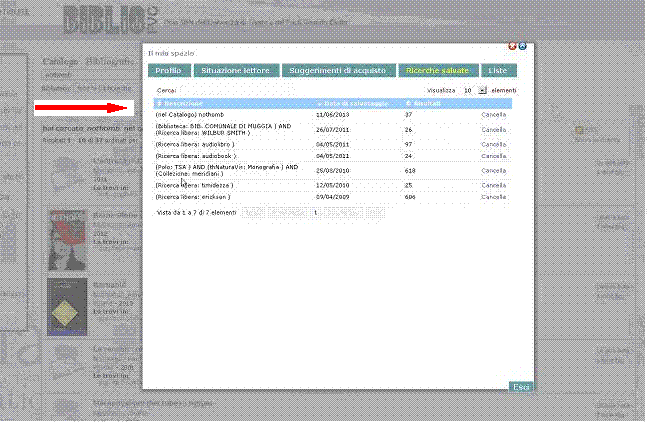Select the Ricerche salvate tab
Image resolution: width=647 pixels, height=422 pixels.
[438, 70]
